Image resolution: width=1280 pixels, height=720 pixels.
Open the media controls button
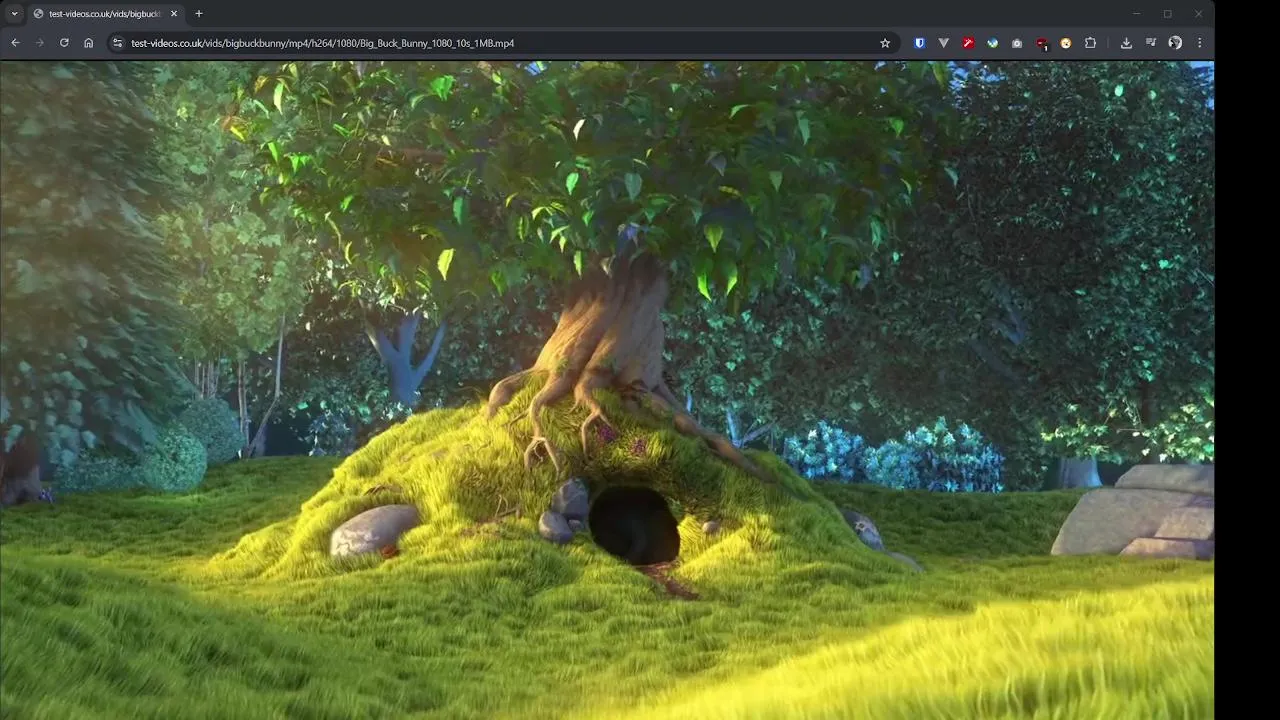(1151, 43)
